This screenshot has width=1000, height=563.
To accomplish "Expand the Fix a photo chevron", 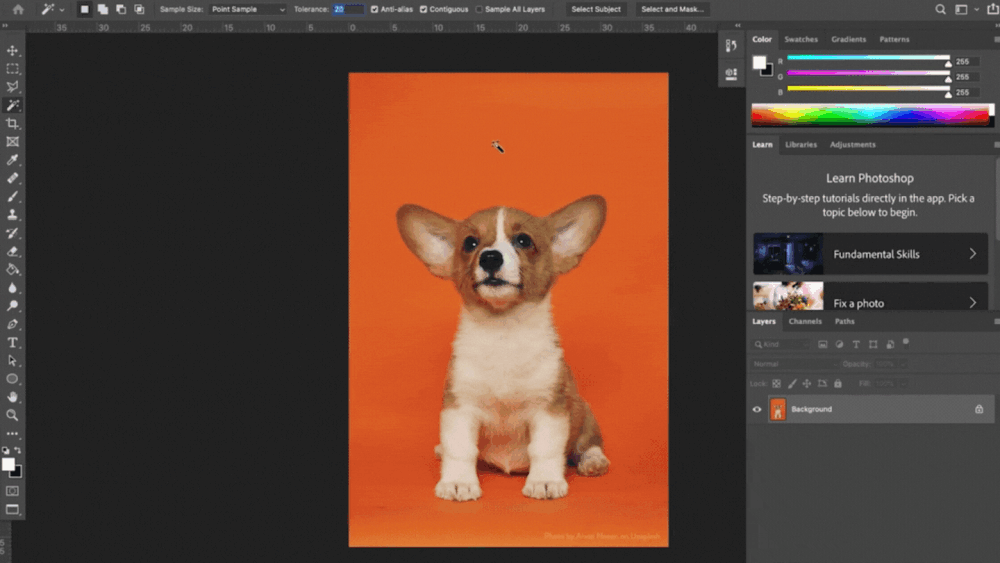I will point(973,303).
